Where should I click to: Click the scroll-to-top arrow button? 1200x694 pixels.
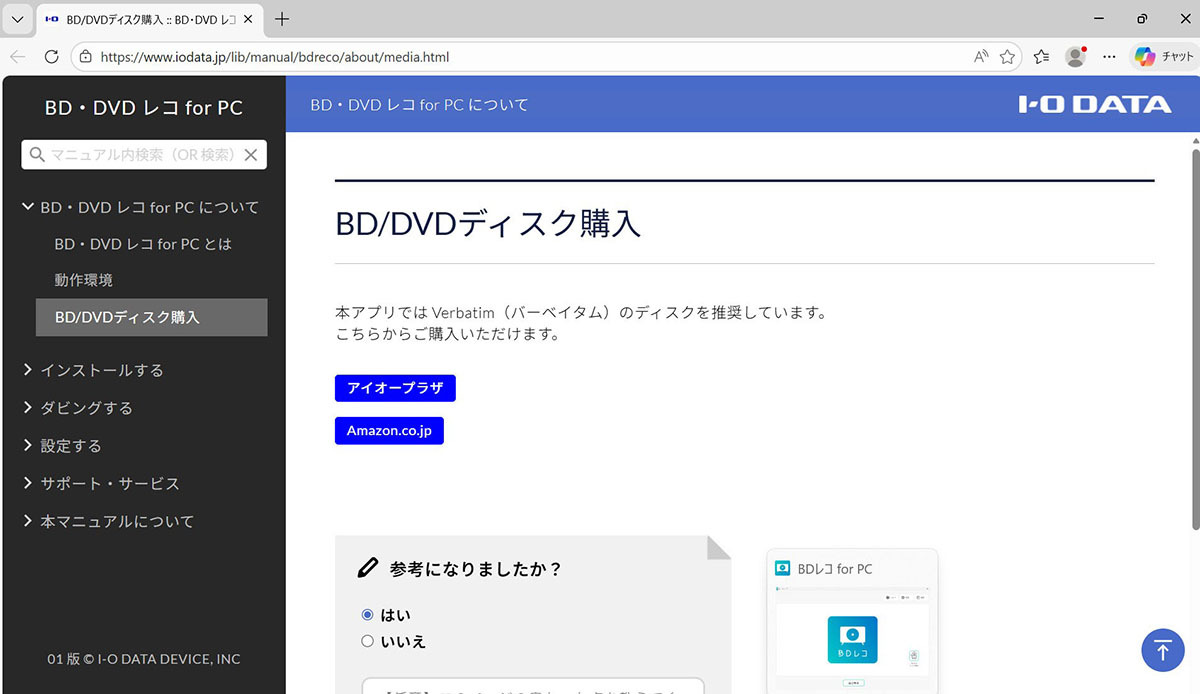coord(1162,650)
